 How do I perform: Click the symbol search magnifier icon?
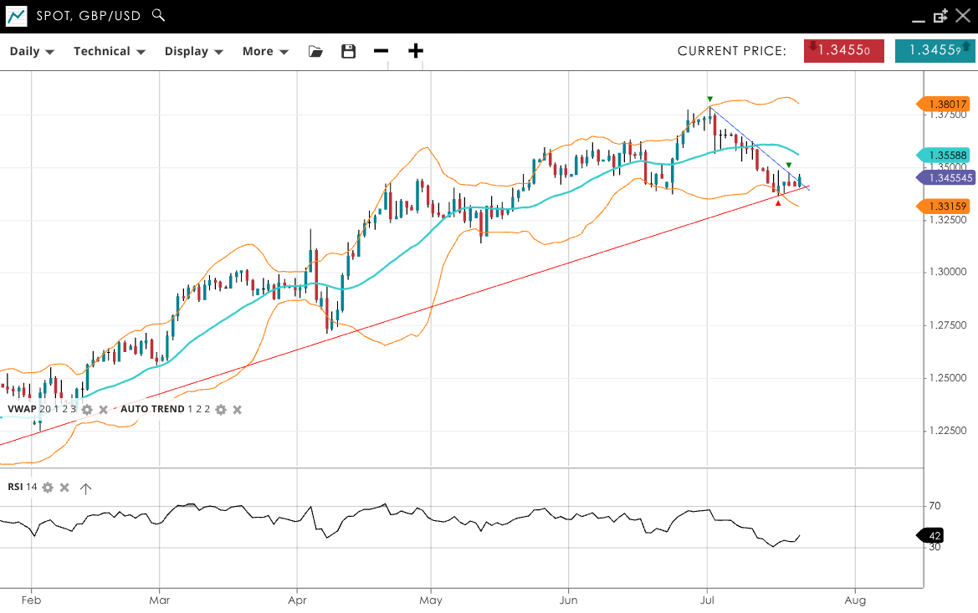point(159,15)
